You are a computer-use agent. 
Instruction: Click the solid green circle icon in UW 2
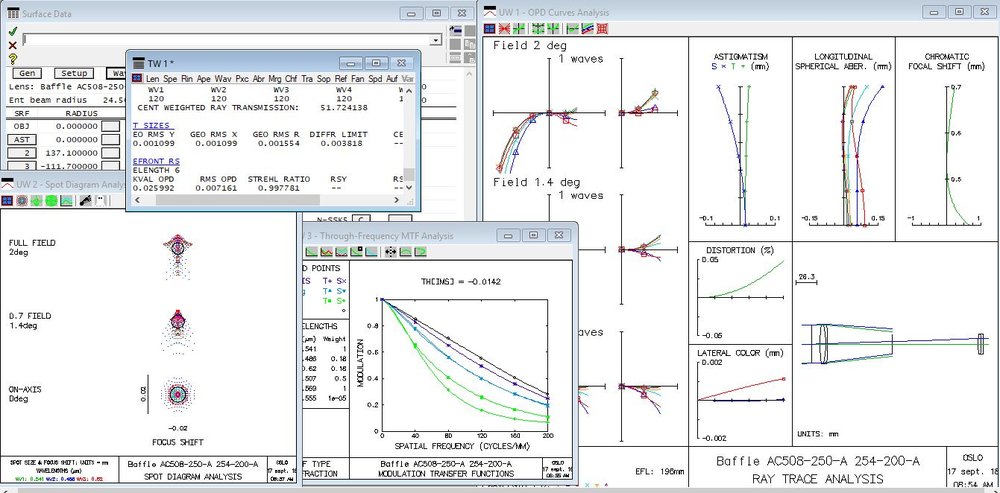tap(51, 201)
